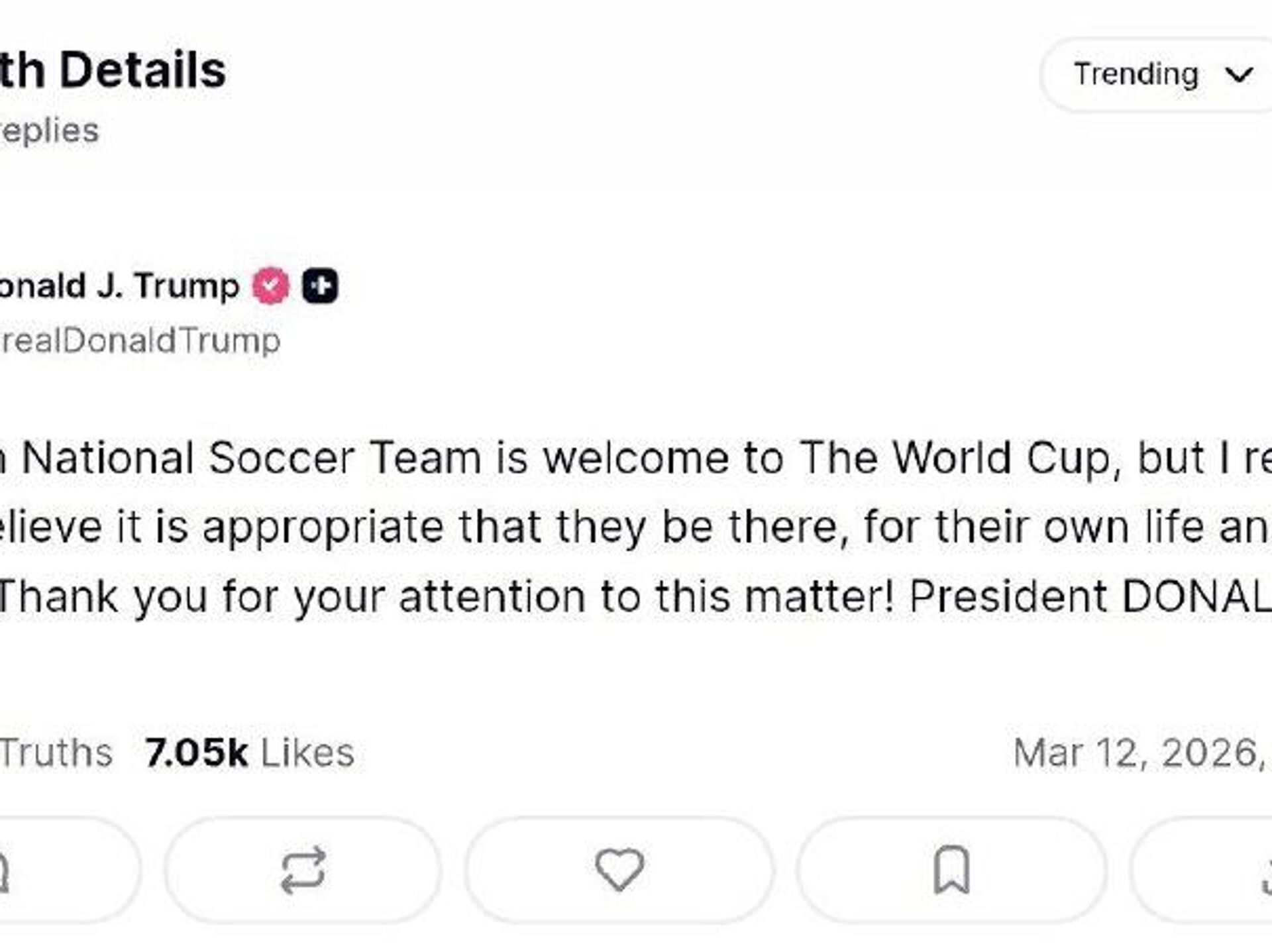The width and height of the screenshot is (1272, 952).
Task: Click the Mar 12, 2026 timestamp
Action: point(1139,753)
